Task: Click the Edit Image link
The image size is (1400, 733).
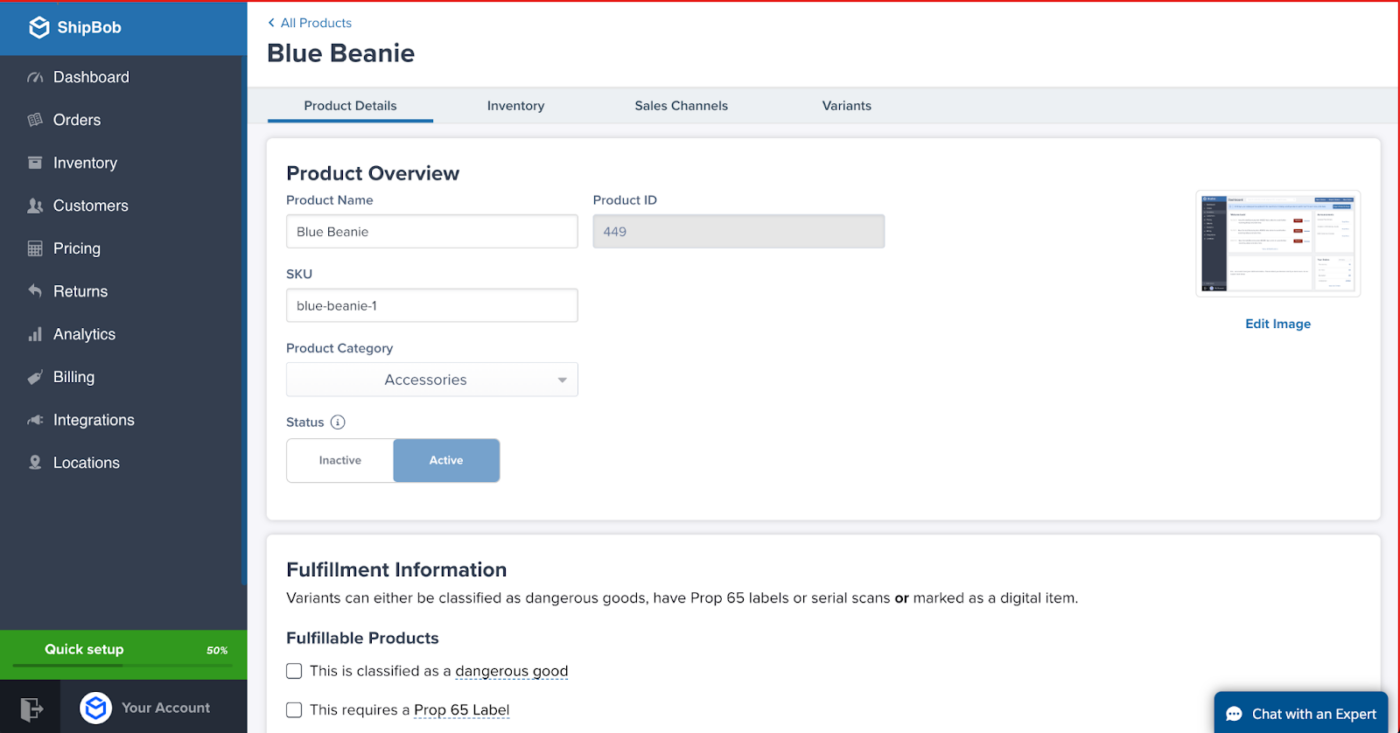Action: pos(1278,324)
